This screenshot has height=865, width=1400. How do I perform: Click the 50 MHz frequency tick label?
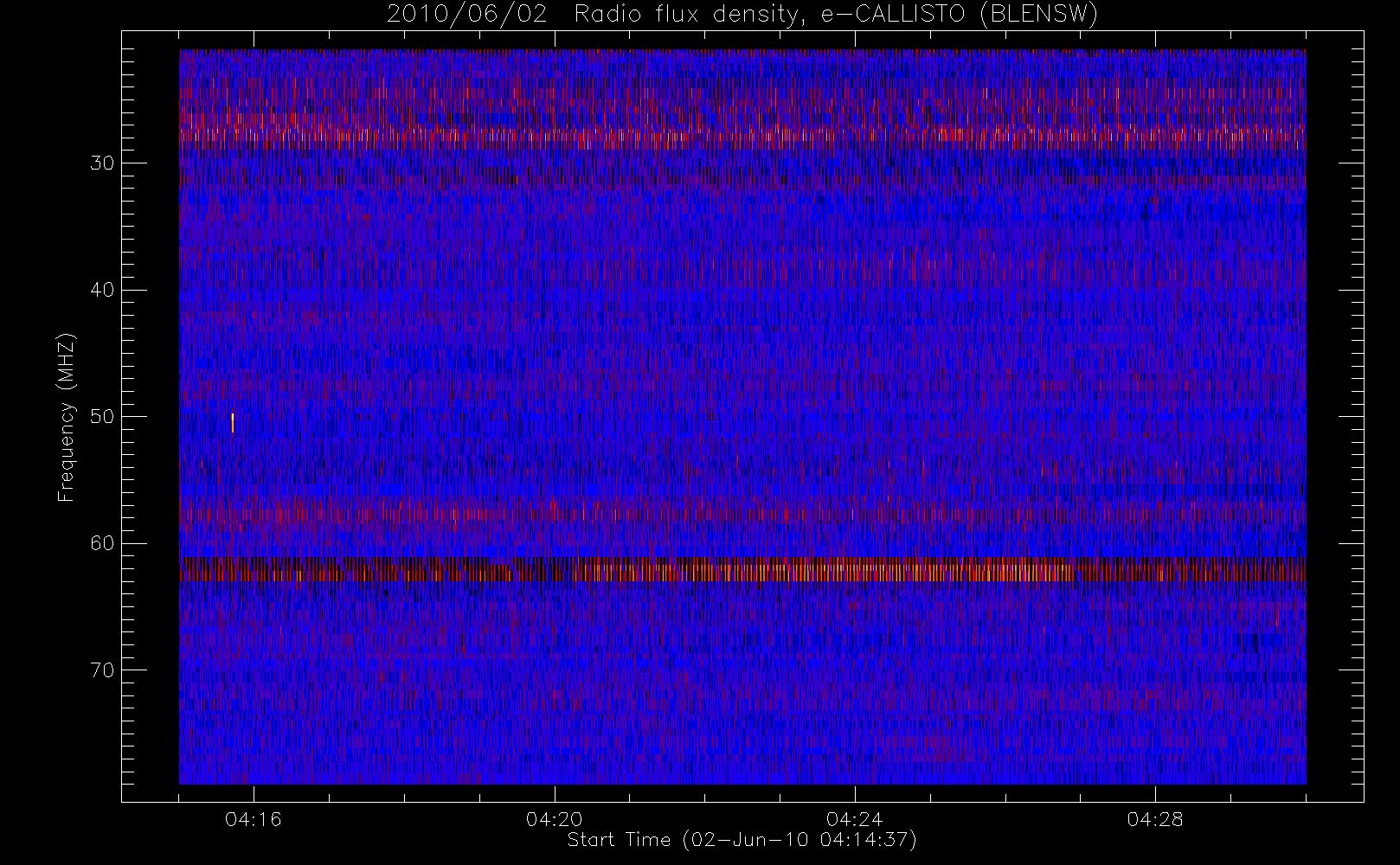click(x=102, y=417)
